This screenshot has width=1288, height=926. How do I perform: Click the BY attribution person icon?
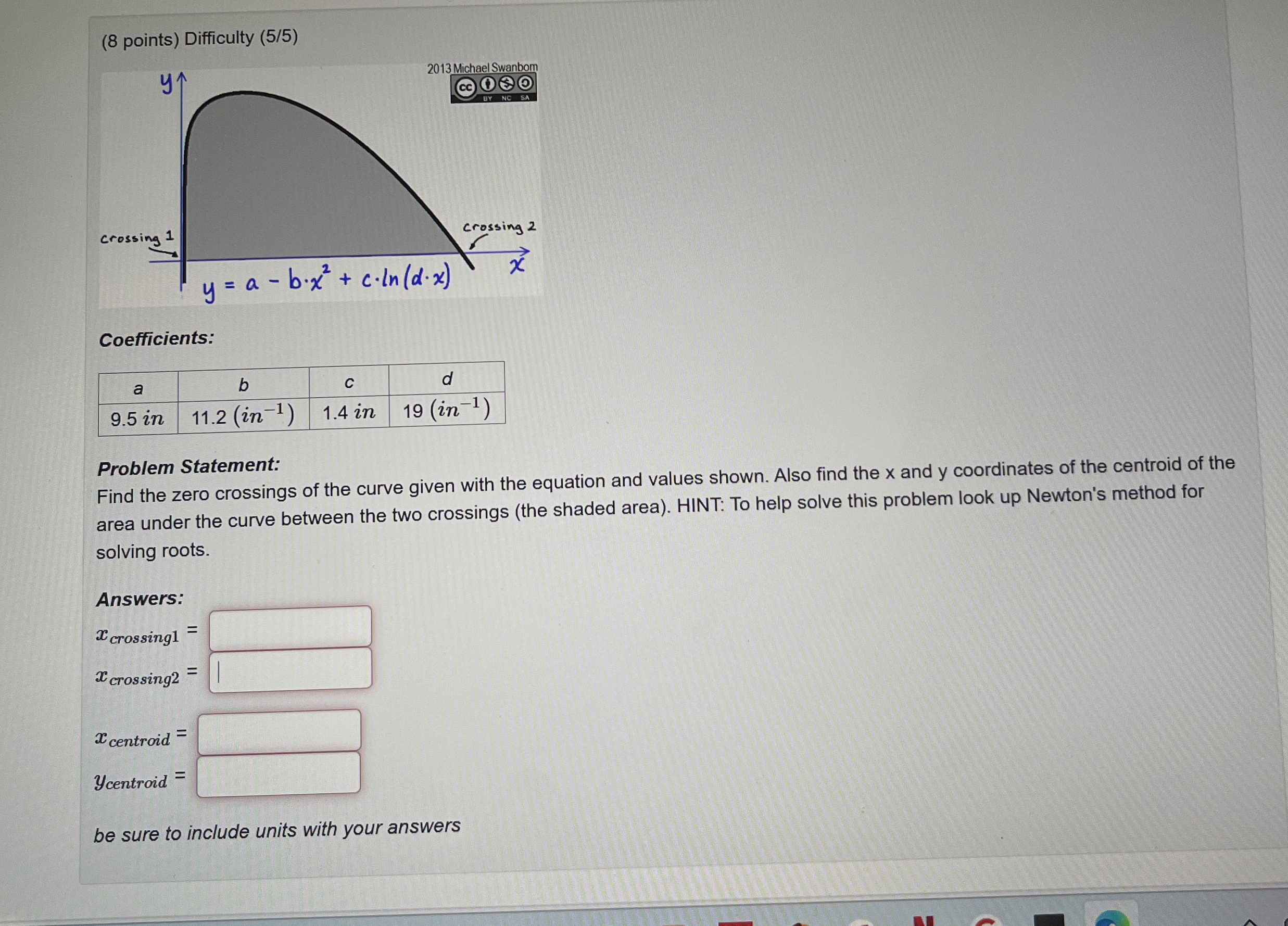(488, 85)
